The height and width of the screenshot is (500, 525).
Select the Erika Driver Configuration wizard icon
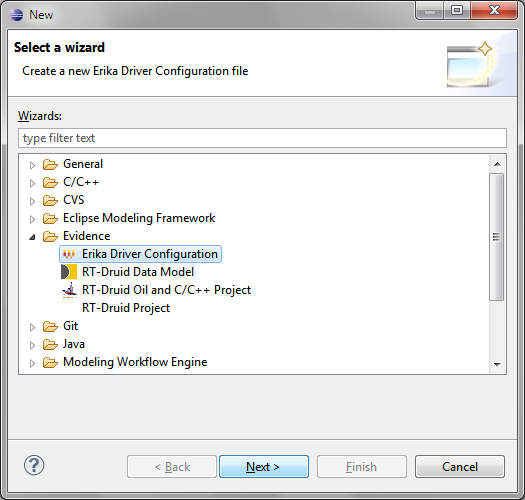tap(69, 254)
